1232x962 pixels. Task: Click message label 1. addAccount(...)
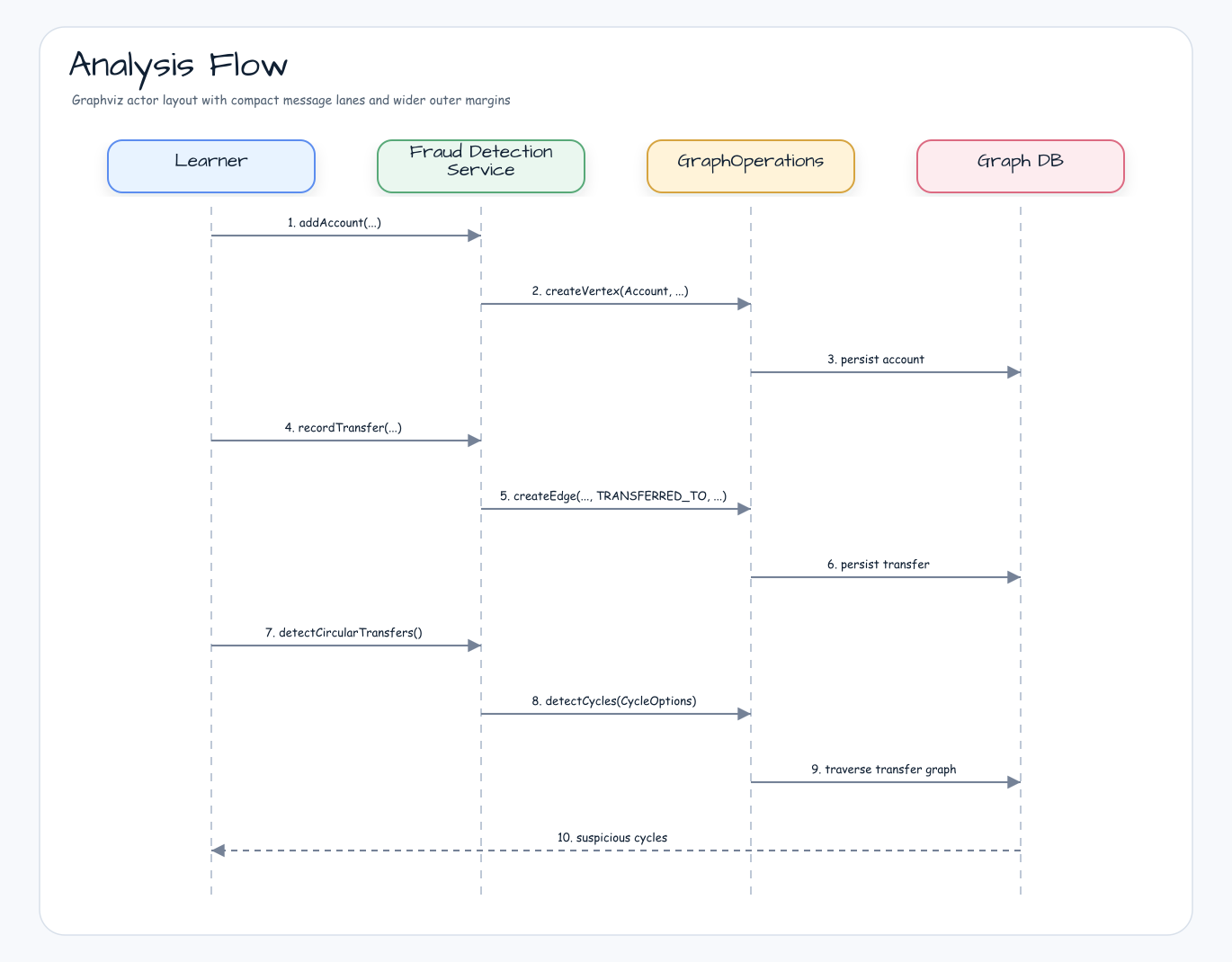pos(335,223)
